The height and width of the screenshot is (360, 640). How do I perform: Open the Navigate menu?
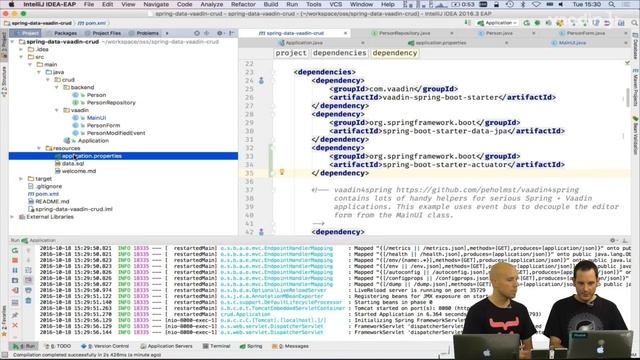(x=156, y=4)
